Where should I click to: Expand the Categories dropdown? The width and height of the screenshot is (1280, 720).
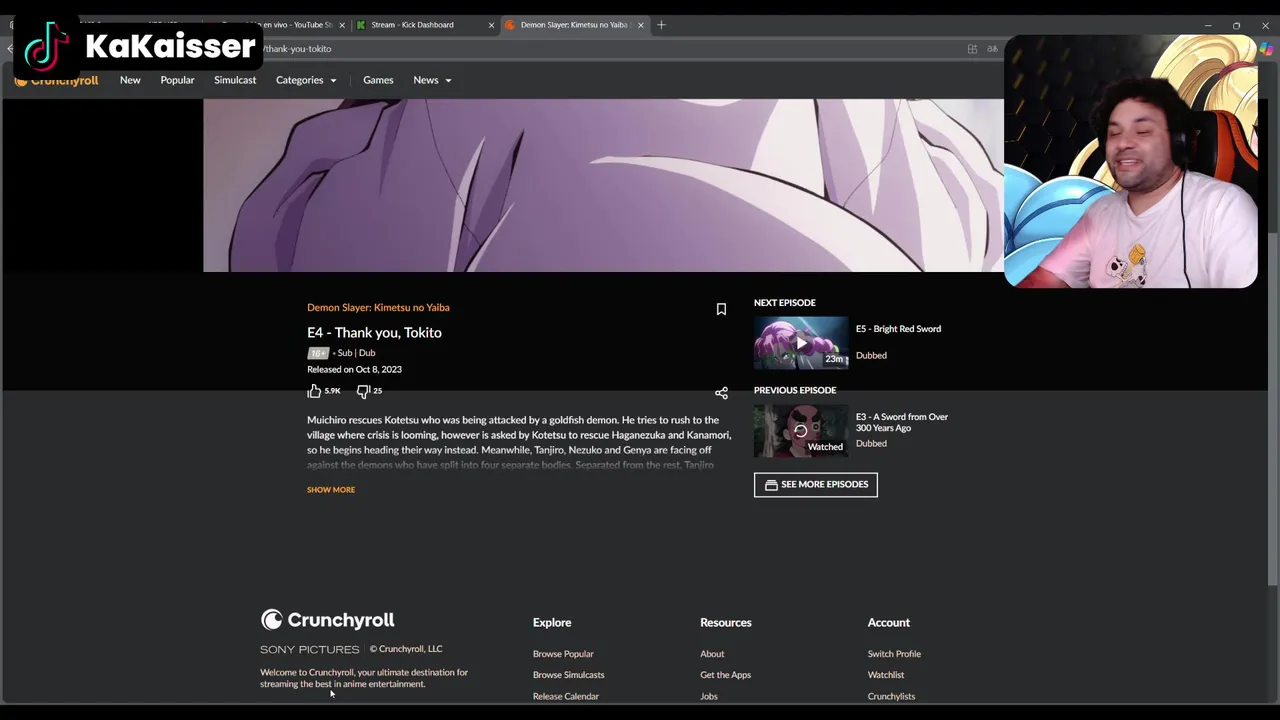[x=306, y=80]
